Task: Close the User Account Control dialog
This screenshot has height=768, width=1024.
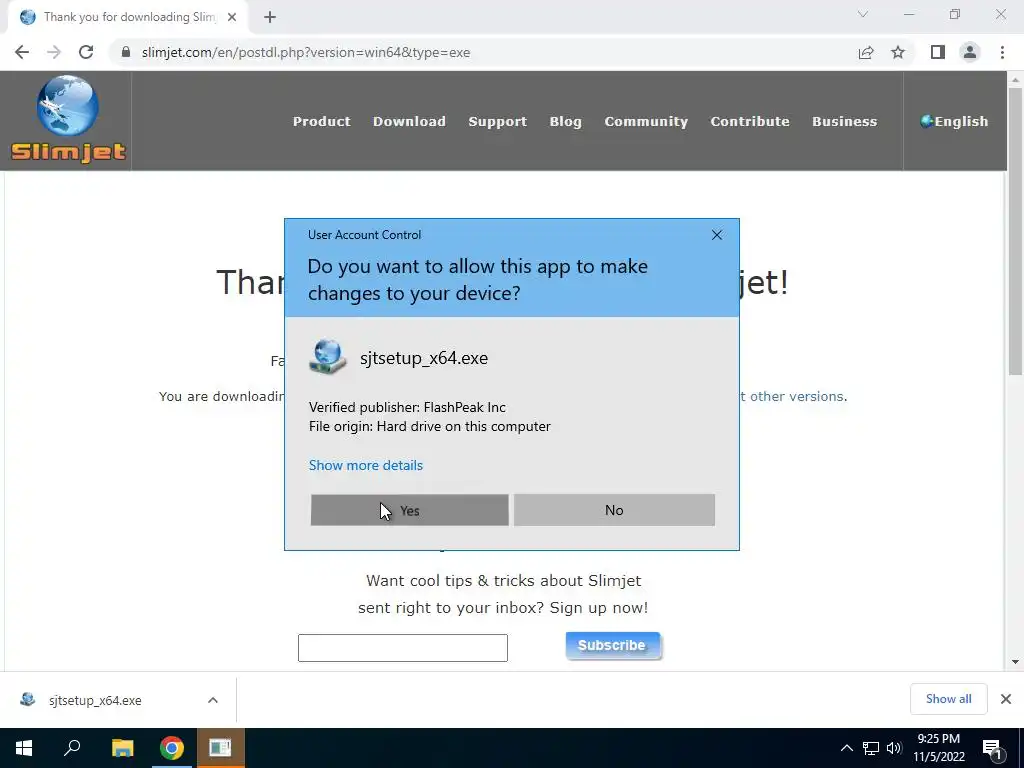Action: pos(716,235)
